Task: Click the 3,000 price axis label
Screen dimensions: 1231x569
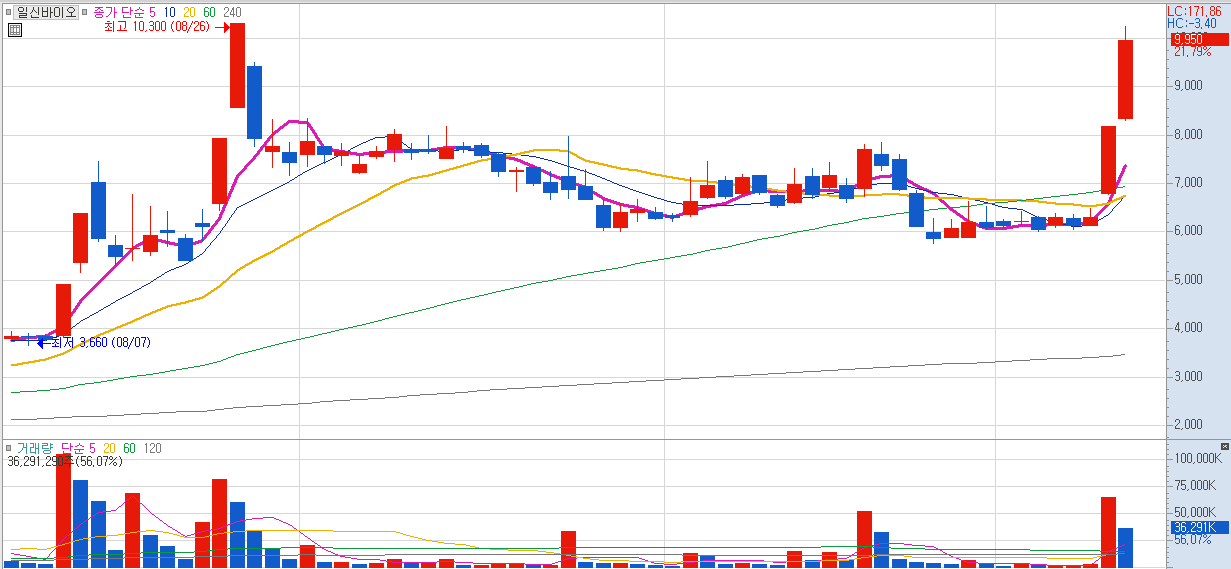Action: pyautogui.click(x=1187, y=377)
